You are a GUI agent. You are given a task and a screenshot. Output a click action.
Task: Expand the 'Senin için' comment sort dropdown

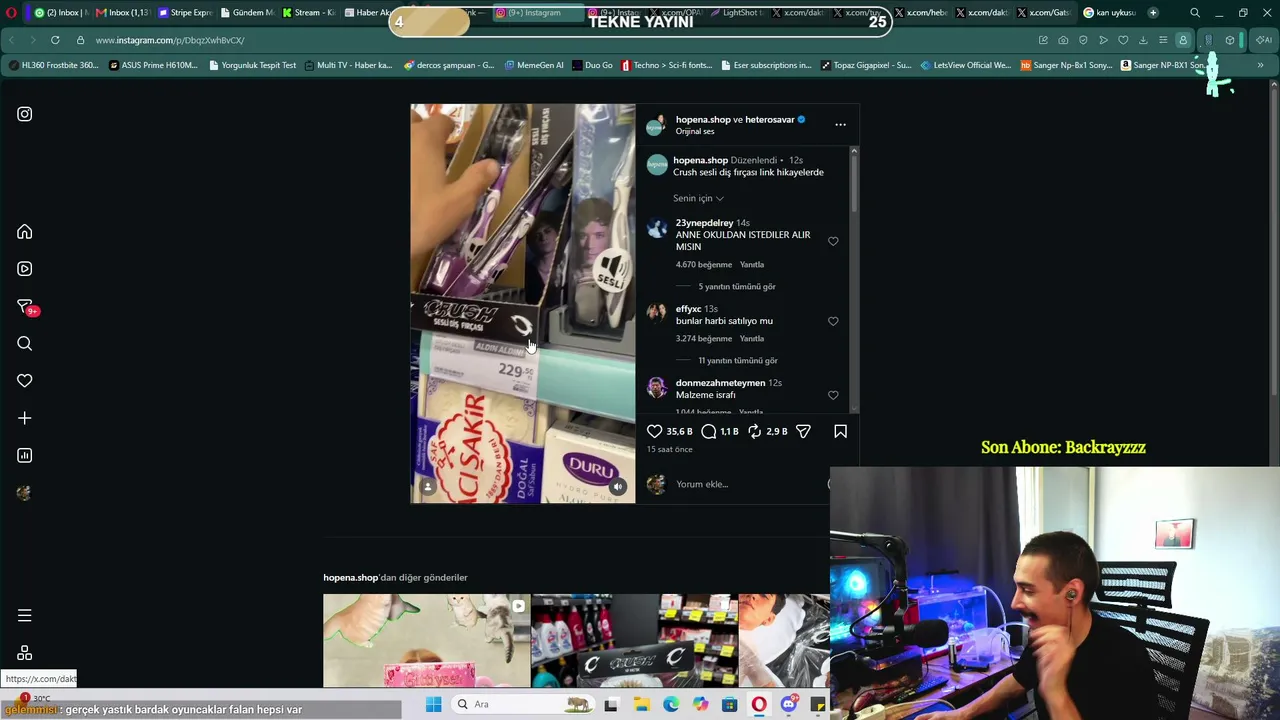coord(698,198)
